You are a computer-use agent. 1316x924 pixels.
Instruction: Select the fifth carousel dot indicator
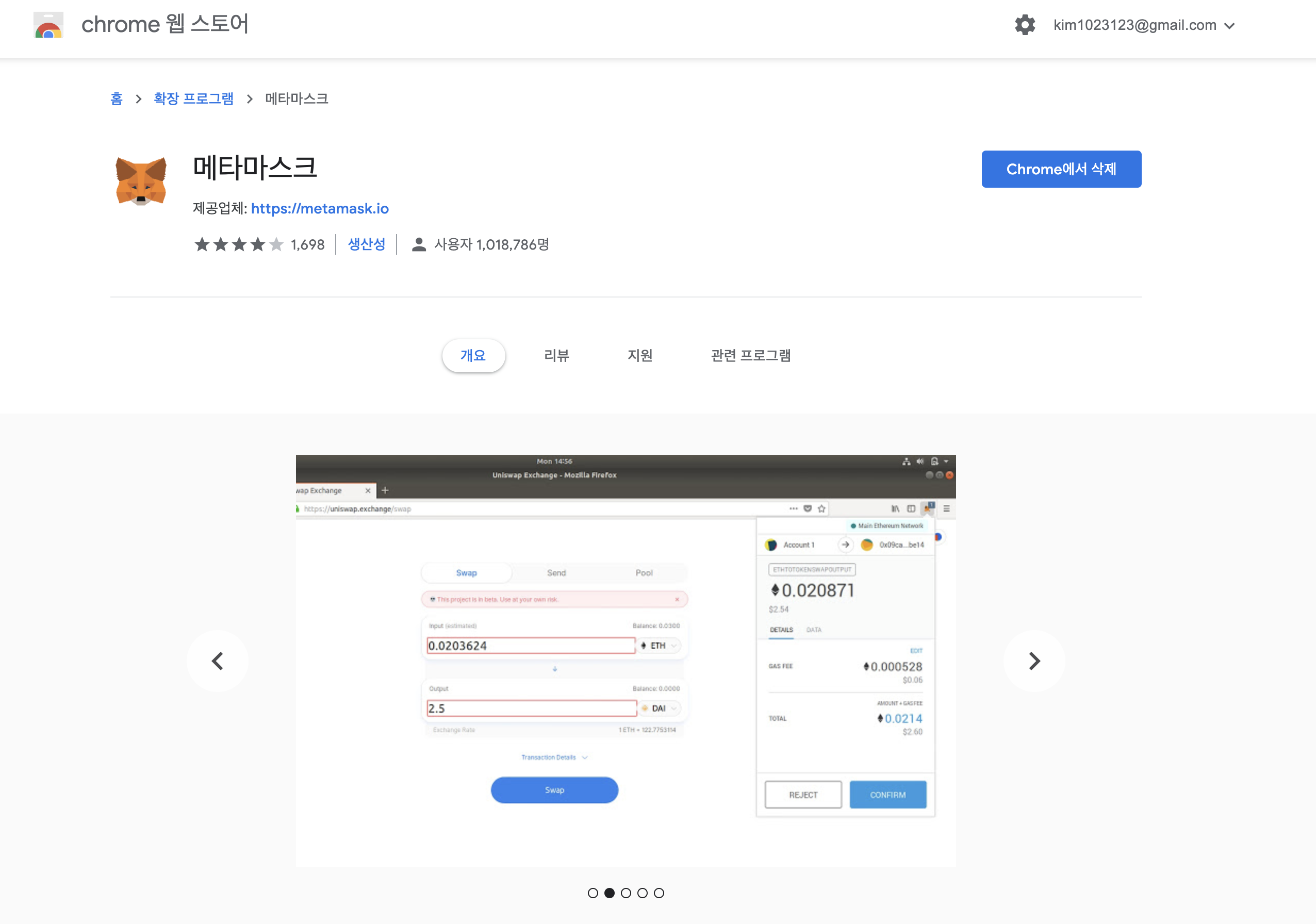[x=659, y=893]
